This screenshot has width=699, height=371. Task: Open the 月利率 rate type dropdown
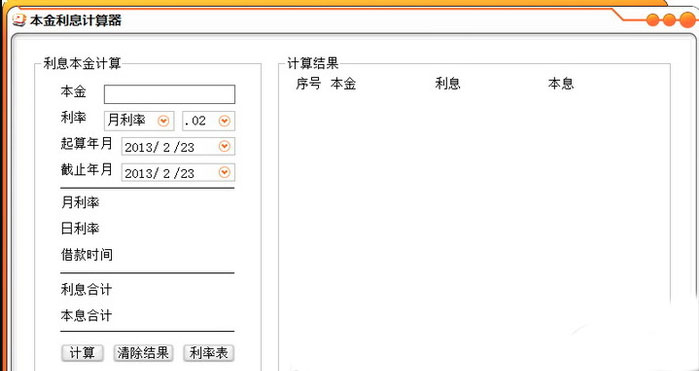164,121
